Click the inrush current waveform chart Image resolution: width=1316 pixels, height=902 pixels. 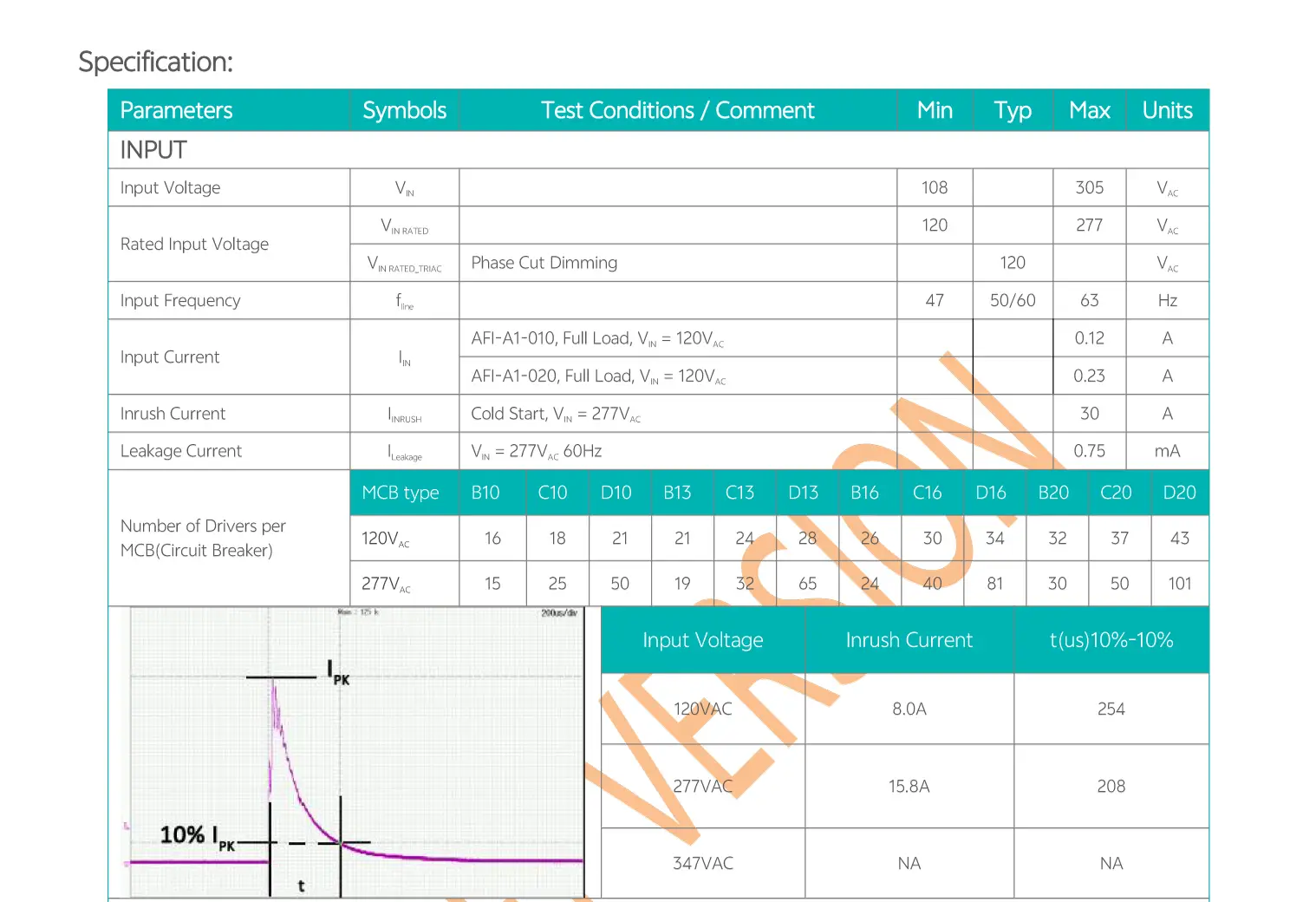click(355, 752)
